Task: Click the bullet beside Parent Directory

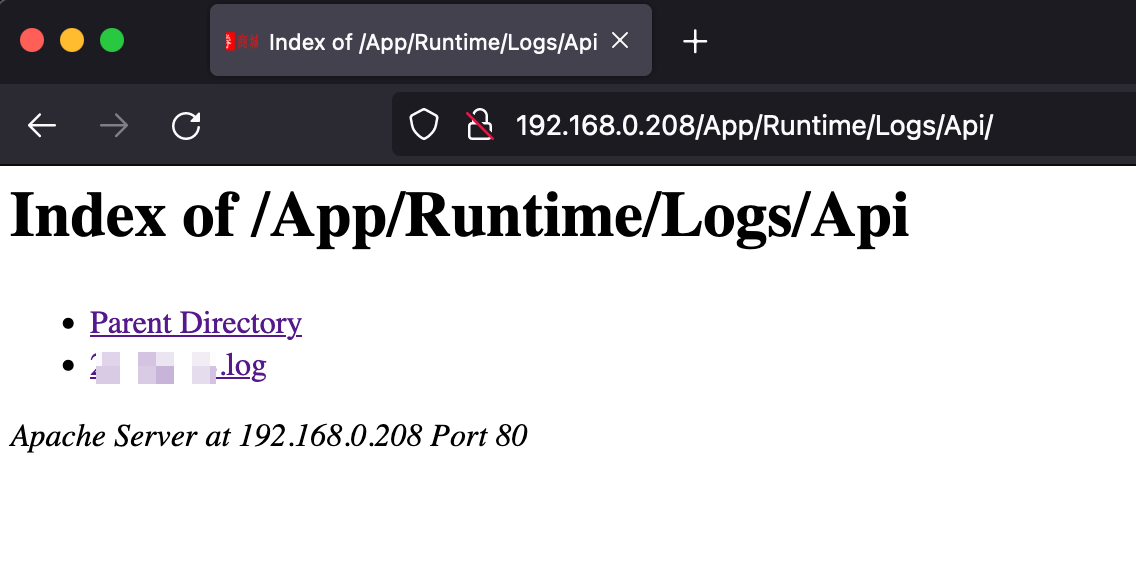Action: pos(68,324)
